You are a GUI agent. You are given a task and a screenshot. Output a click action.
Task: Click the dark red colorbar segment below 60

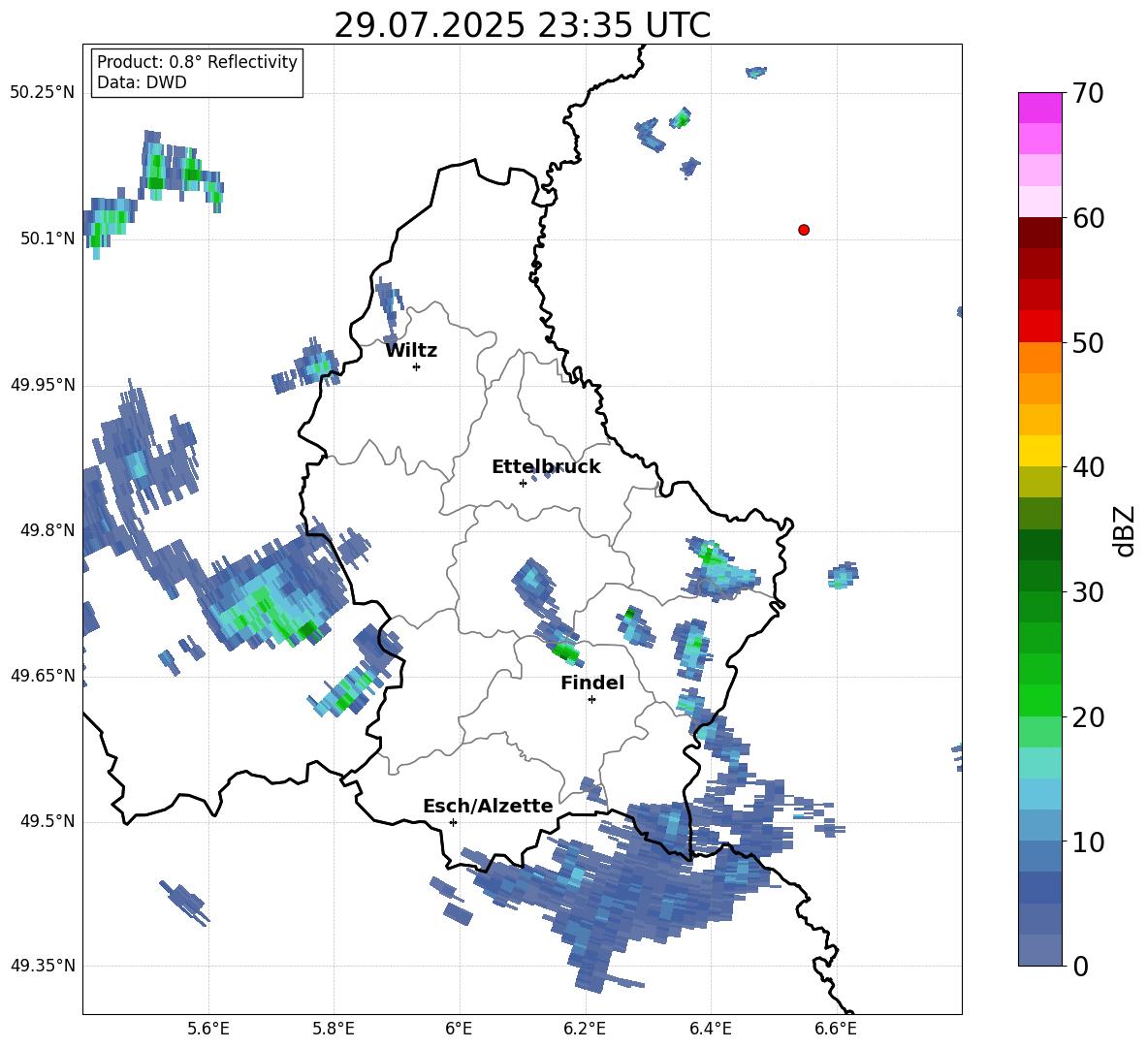click(1039, 233)
